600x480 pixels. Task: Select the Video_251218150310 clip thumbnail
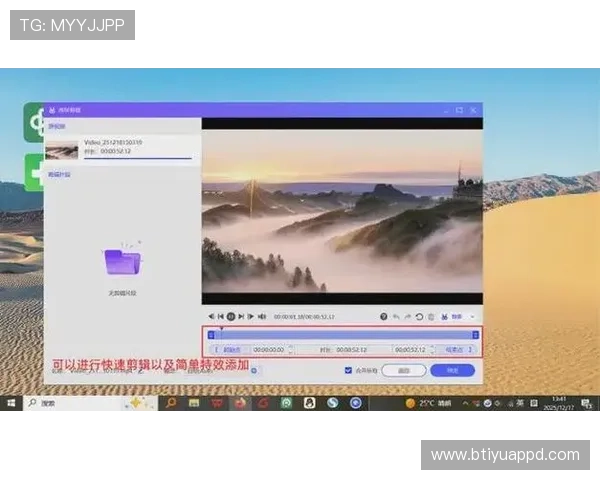pyautogui.click(x=62, y=150)
